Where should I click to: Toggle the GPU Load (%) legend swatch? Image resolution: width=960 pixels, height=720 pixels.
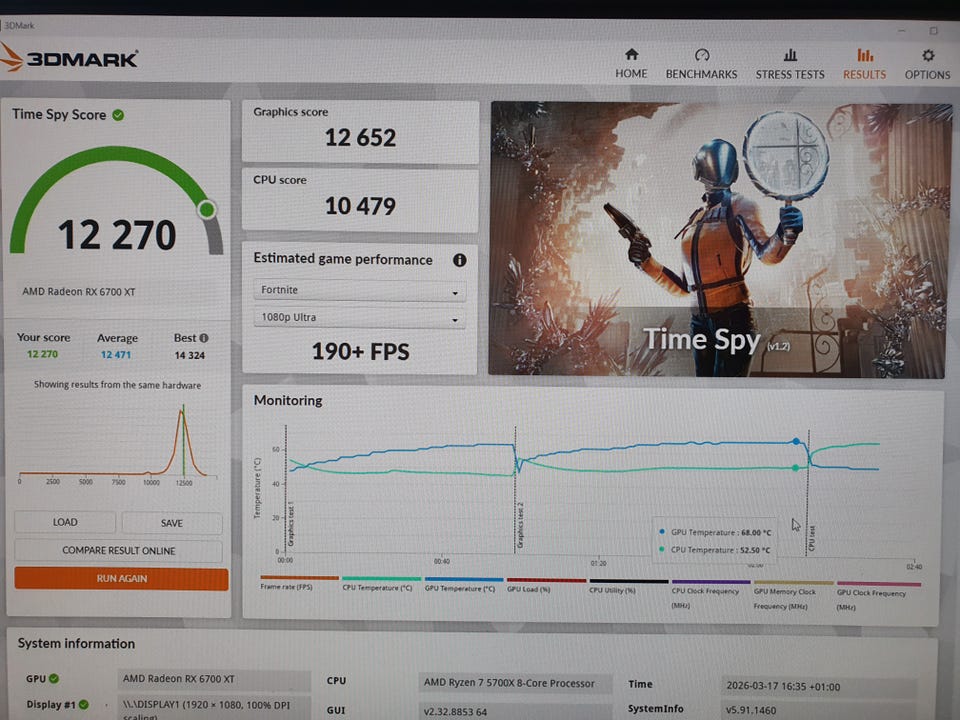pyautogui.click(x=547, y=580)
